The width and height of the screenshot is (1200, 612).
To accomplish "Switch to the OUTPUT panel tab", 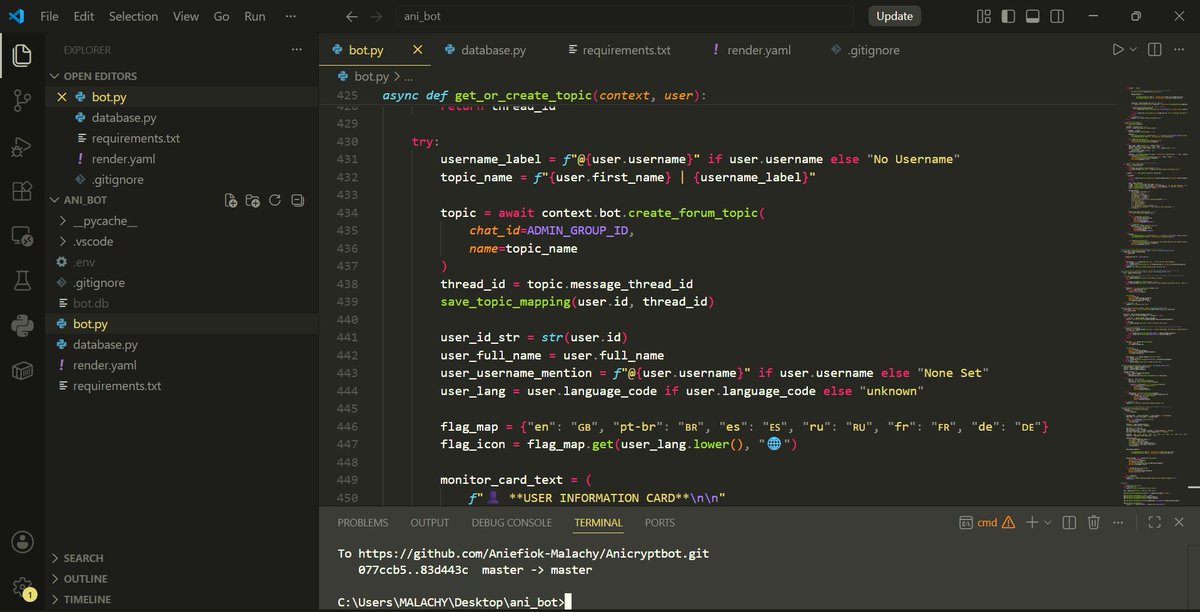I will click(x=430, y=522).
